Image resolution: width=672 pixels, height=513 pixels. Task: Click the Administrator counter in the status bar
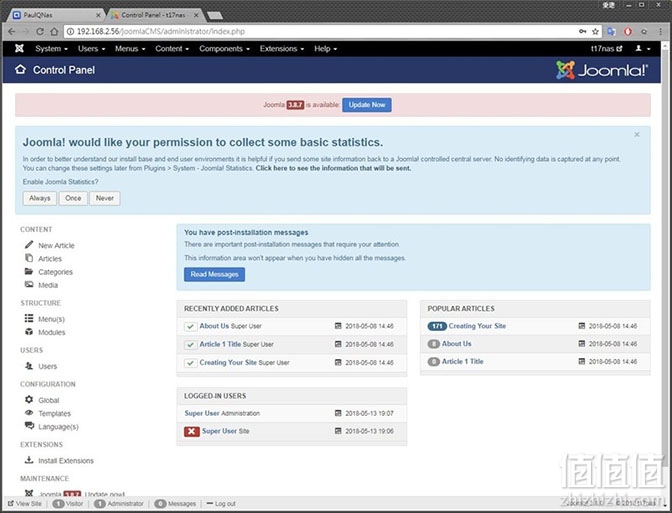[119, 504]
